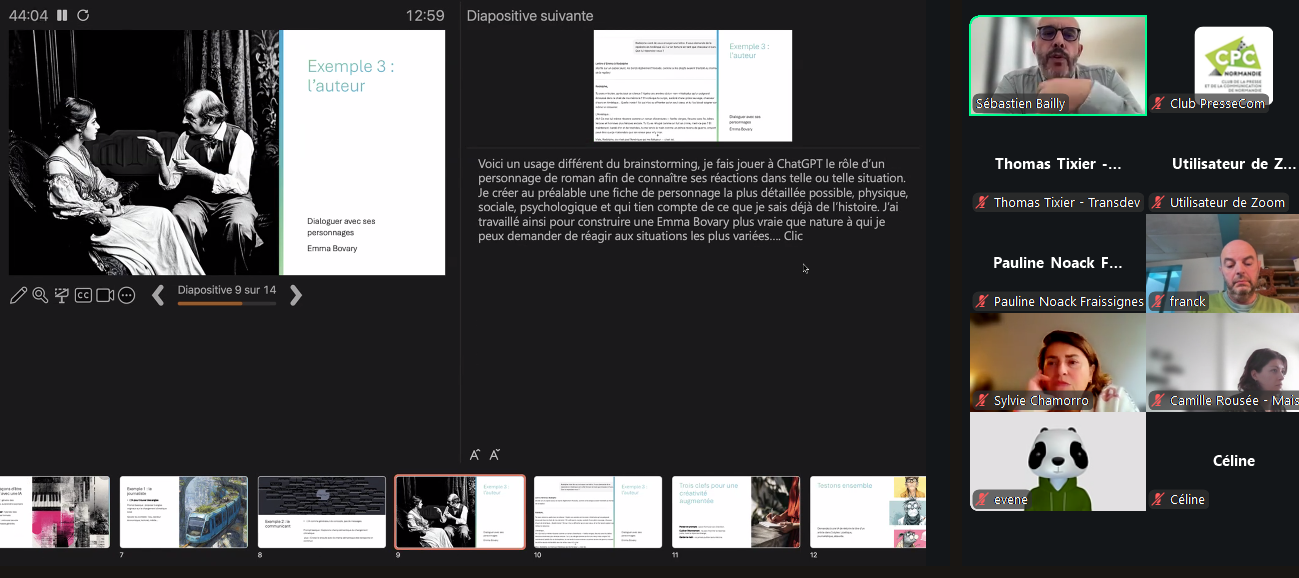Click the magnifier zoom into slide icon

tap(40, 295)
